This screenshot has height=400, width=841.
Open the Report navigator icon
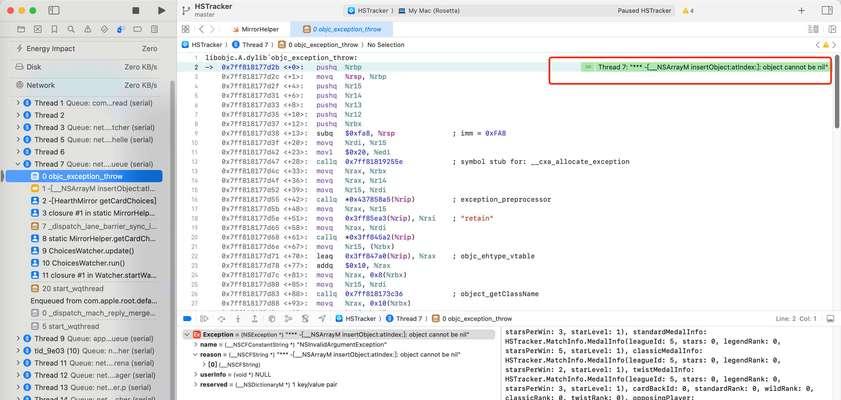[x=154, y=29]
